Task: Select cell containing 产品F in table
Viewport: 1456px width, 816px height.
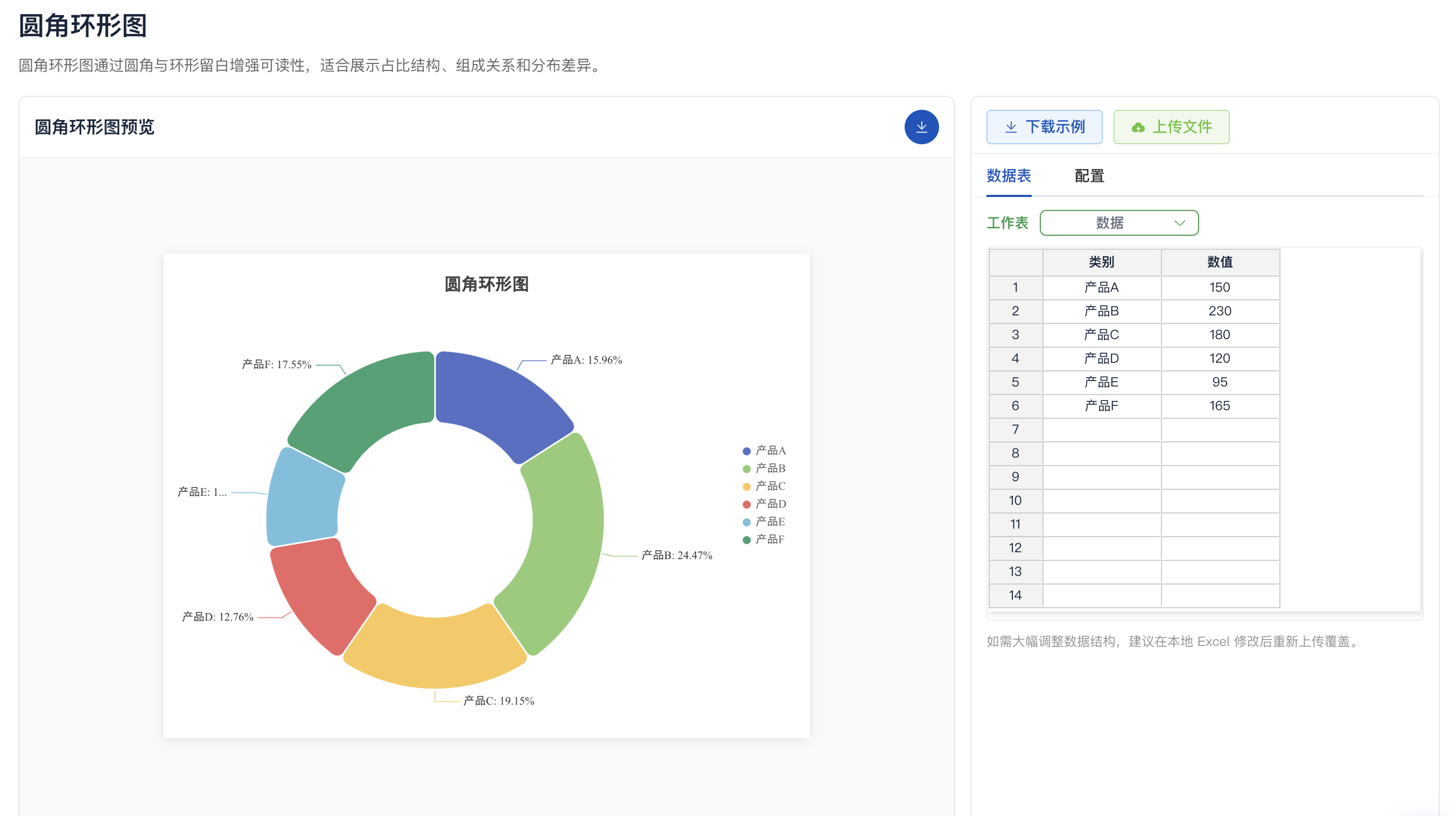Action: coord(1102,406)
